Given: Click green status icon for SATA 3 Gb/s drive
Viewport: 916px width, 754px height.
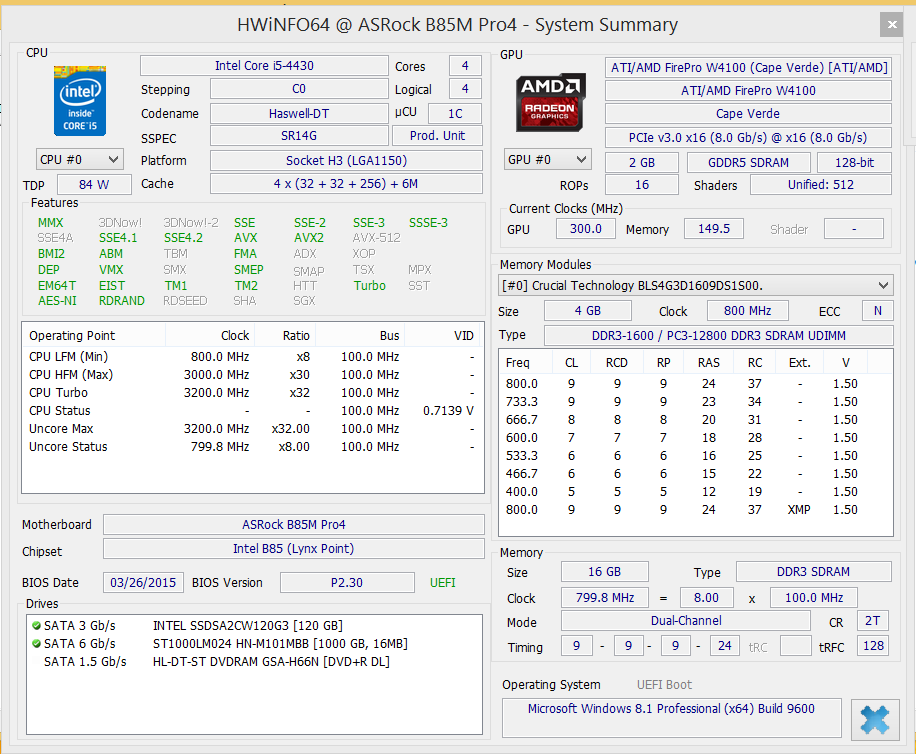Looking at the screenshot, I should tap(36, 626).
